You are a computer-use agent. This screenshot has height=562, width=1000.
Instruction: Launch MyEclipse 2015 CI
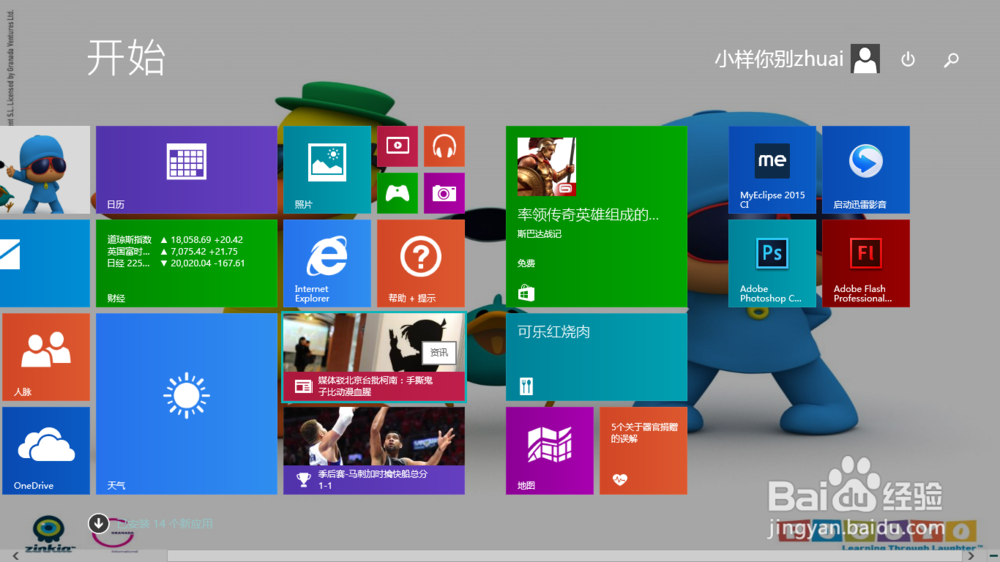pos(772,170)
